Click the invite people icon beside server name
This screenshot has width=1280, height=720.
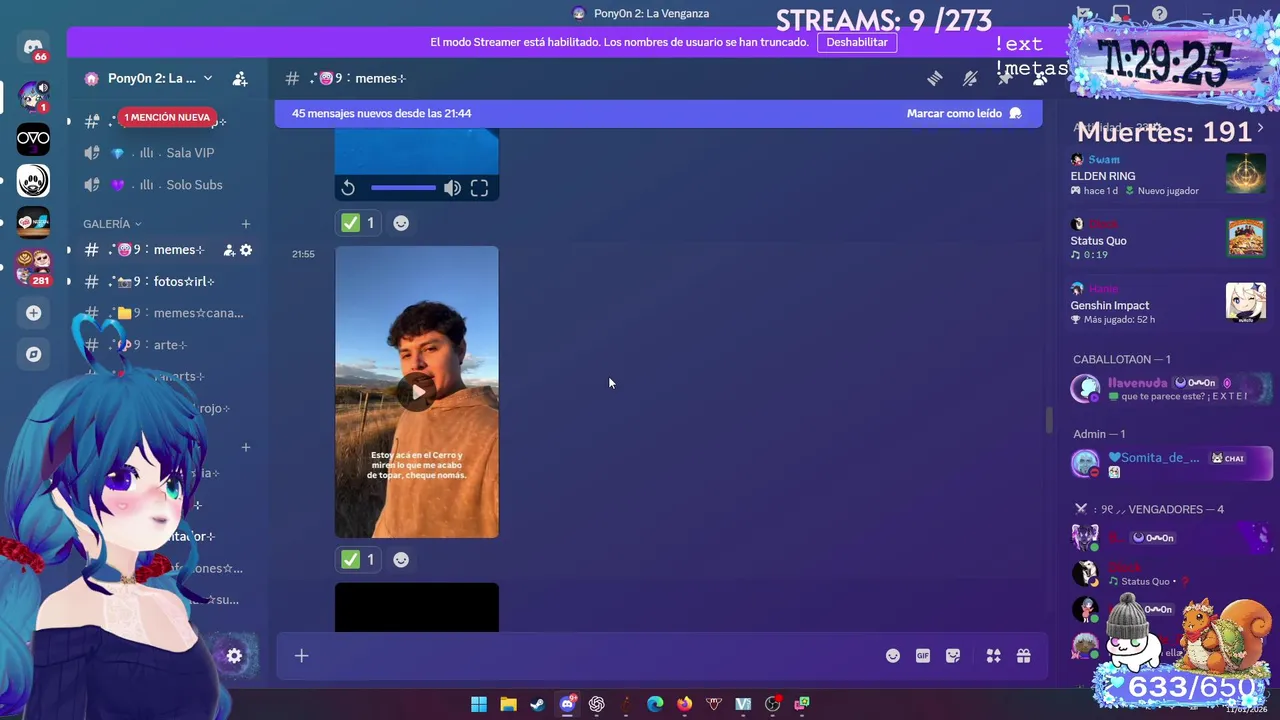pyautogui.click(x=240, y=78)
